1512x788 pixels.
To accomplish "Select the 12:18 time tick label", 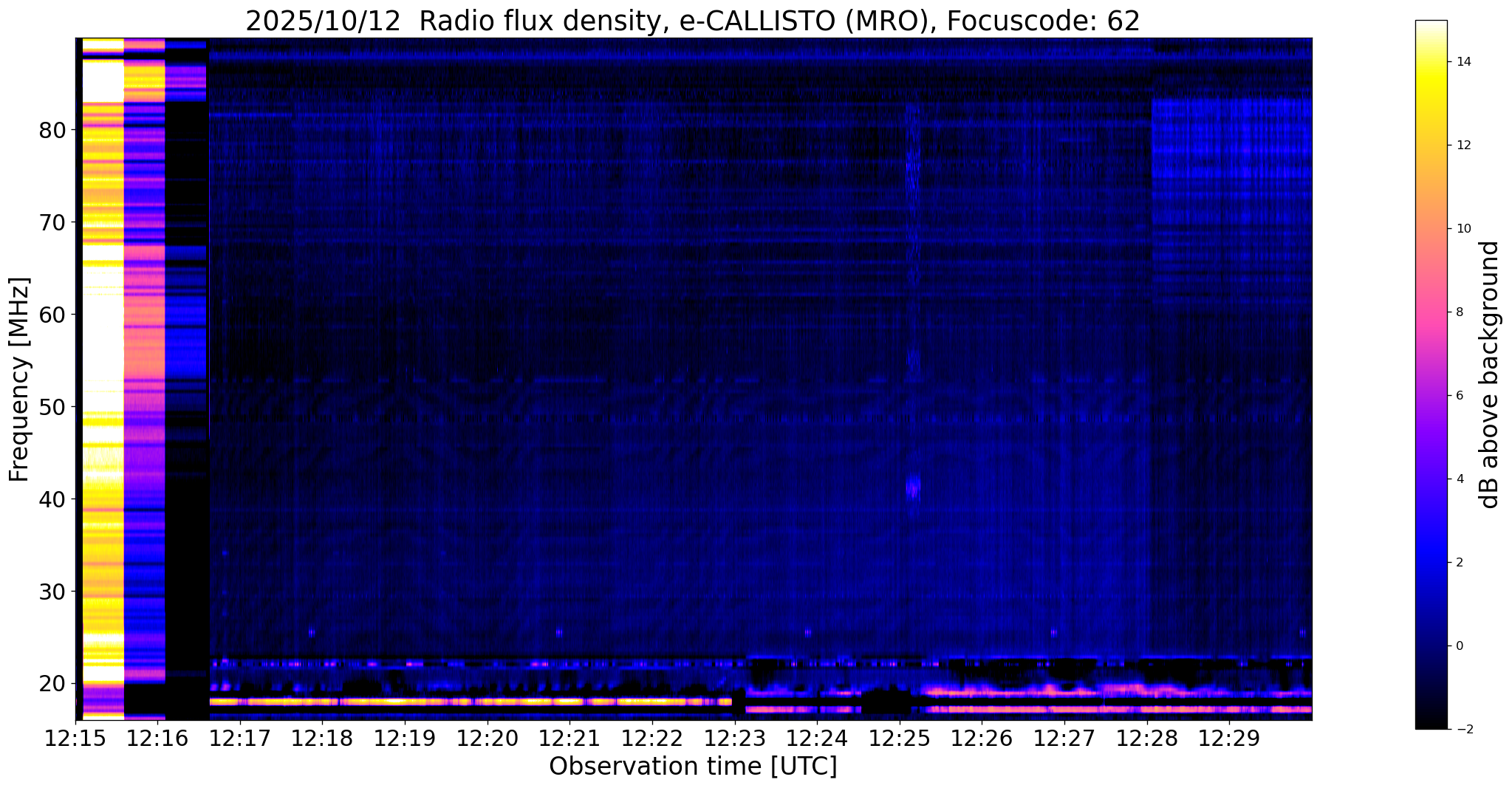I will (323, 738).
